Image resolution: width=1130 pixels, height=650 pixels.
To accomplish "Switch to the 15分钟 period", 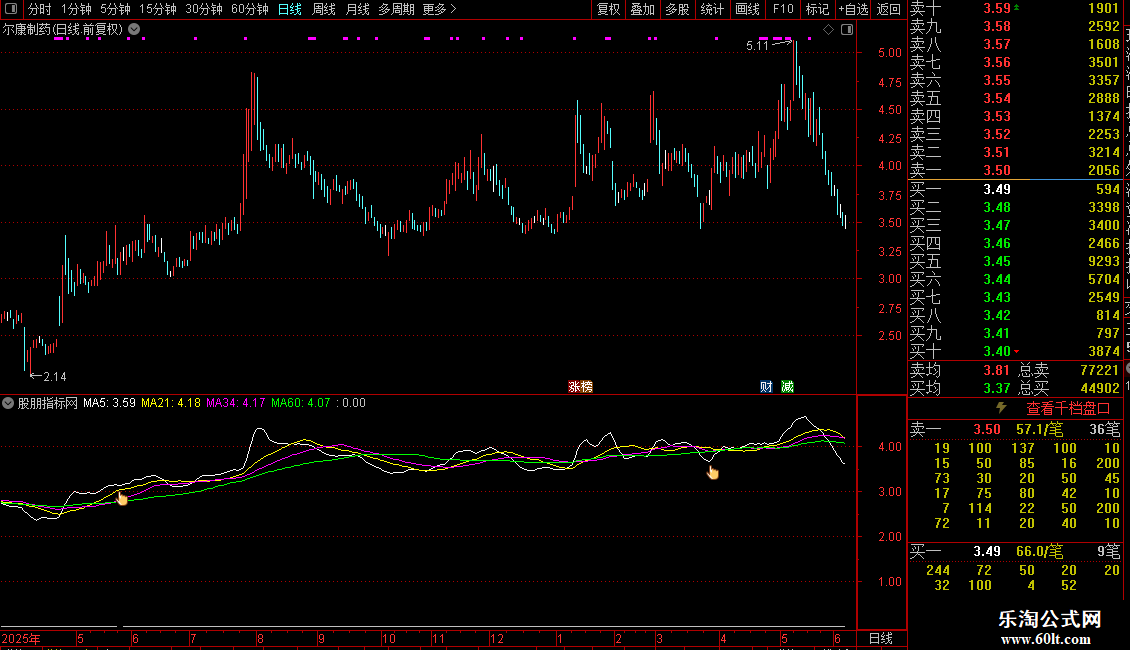I will [158, 9].
